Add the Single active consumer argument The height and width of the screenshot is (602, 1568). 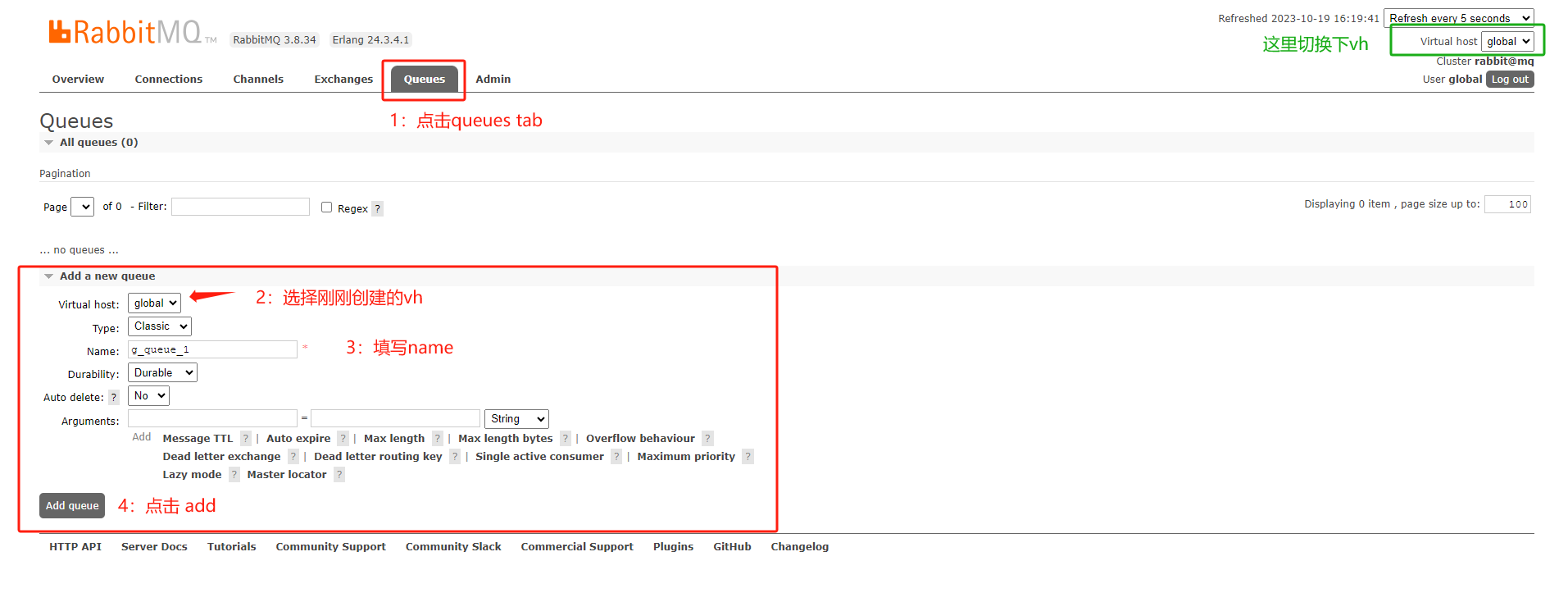539,456
